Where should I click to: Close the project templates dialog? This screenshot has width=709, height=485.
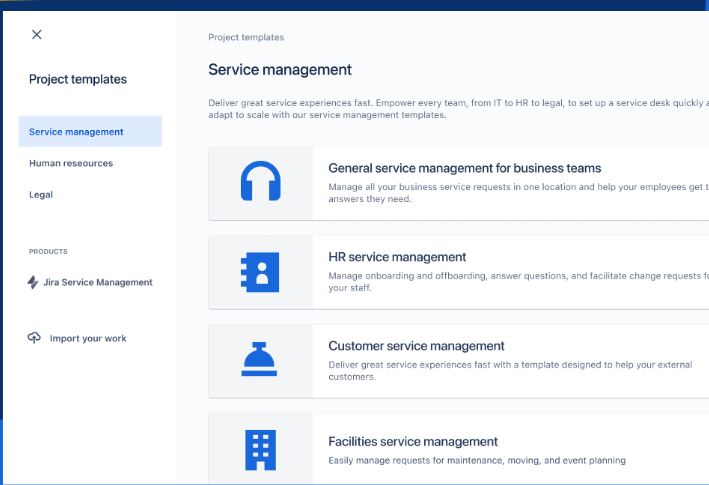(x=37, y=34)
